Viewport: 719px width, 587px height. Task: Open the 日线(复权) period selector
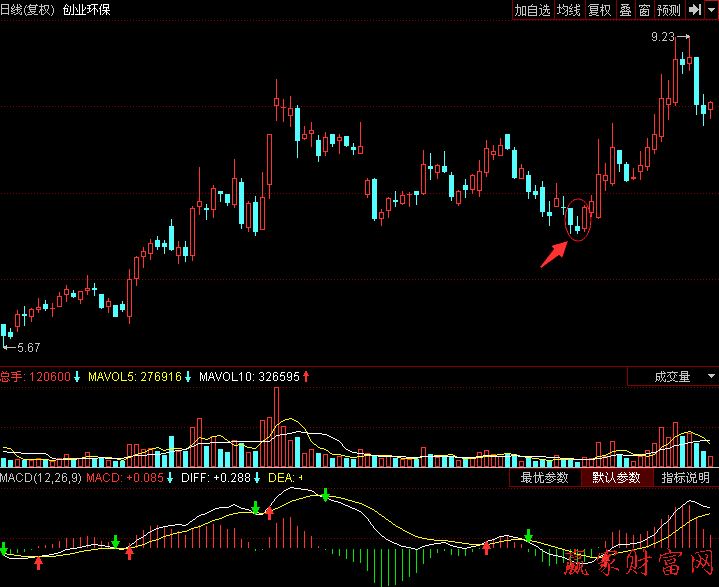28,10
